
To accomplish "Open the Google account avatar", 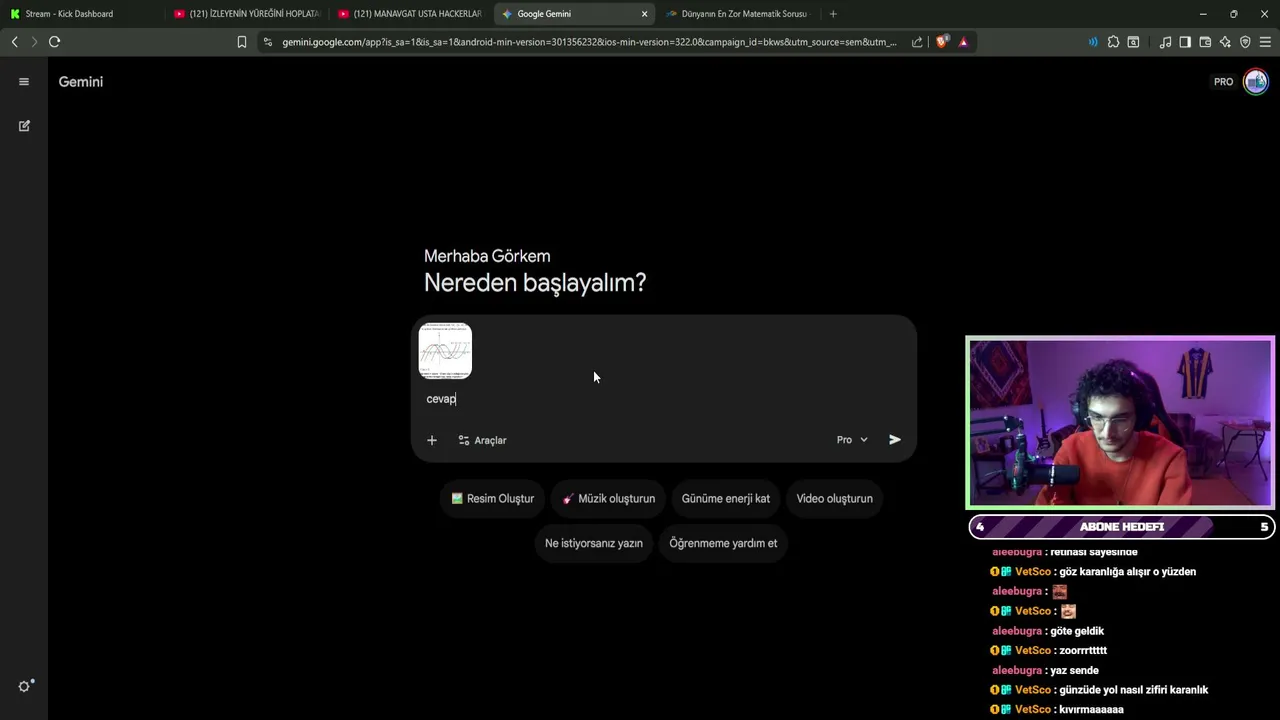I will point(1256,82).
